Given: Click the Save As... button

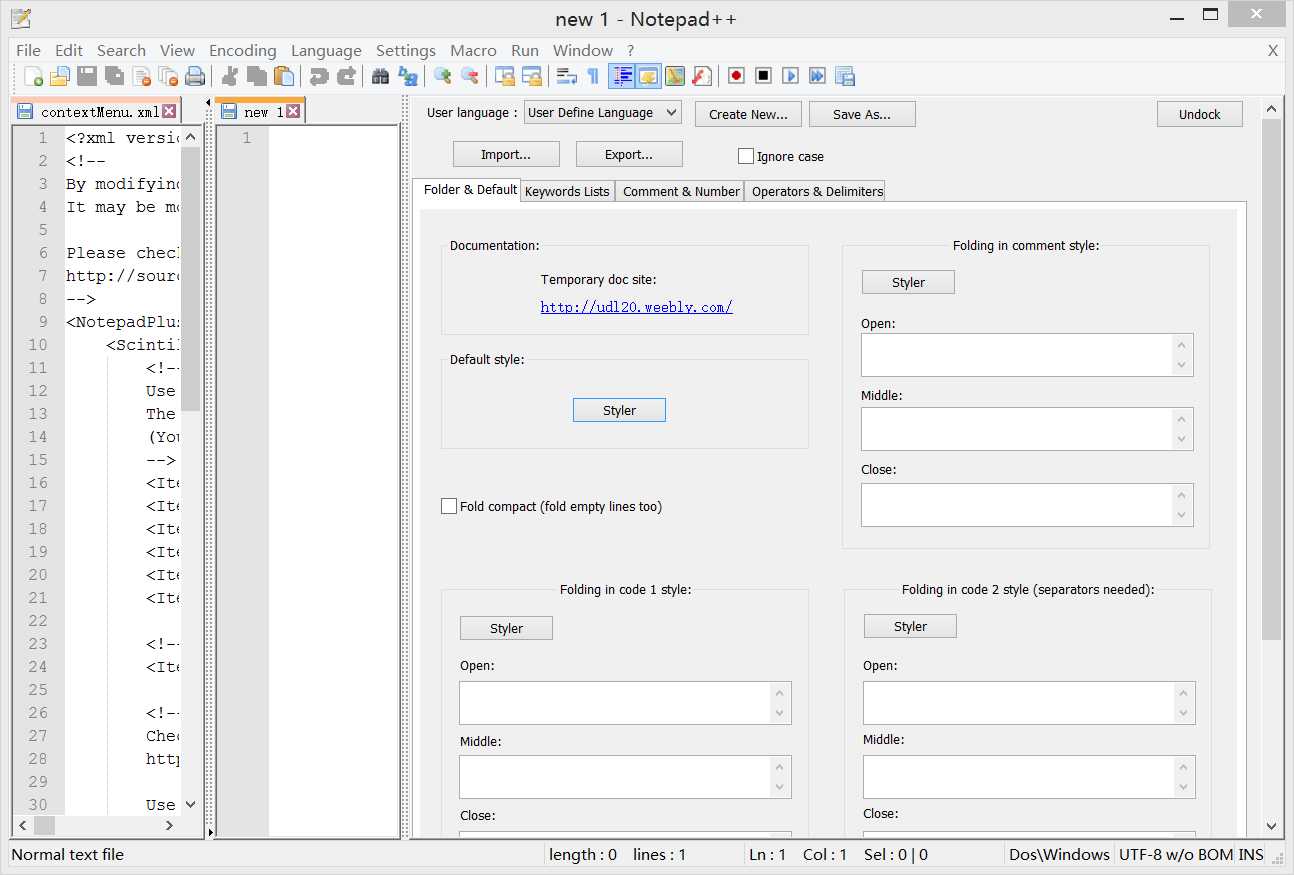Looking at the screenshot, I should pos(862,114).
